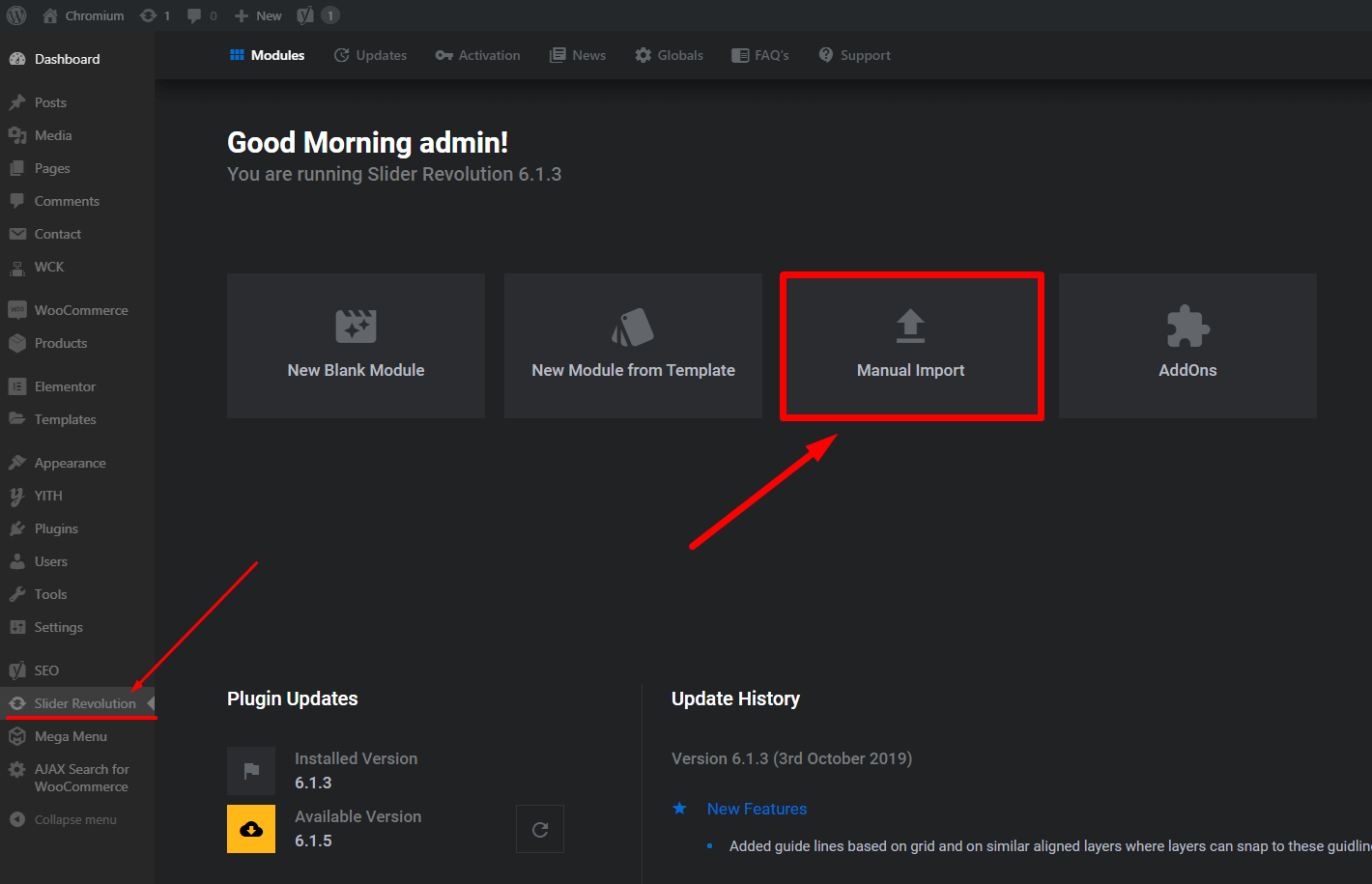Screen dimensions: 1372x884
Task: Click the 'Good Morning admin!' heading
Action: point(367,143)
